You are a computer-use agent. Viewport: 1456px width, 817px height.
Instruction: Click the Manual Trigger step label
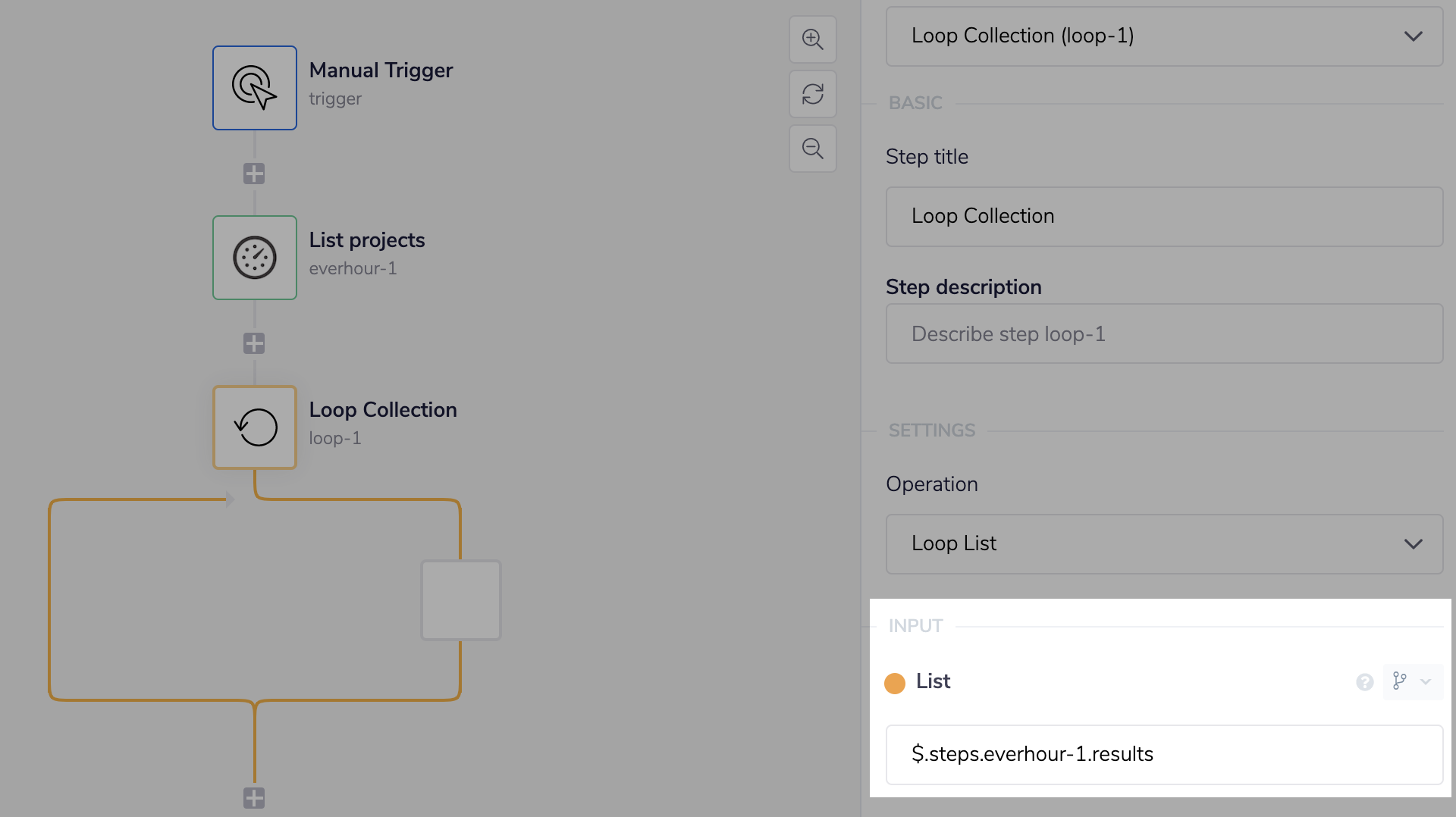[x=381, y=70]
